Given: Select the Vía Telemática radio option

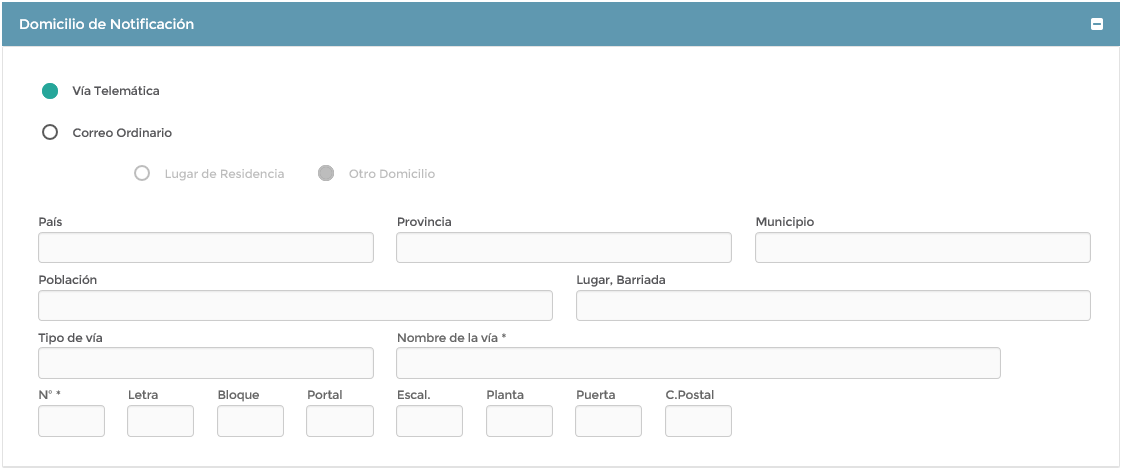Looking at the screenshot, I should [50, 91].
